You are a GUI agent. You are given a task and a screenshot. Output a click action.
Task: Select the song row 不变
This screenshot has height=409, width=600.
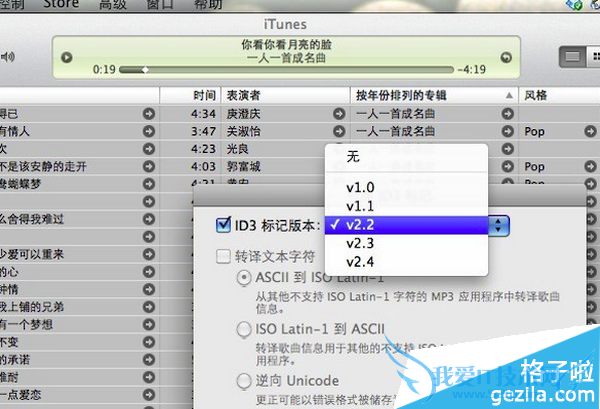[x=80, y=342]
